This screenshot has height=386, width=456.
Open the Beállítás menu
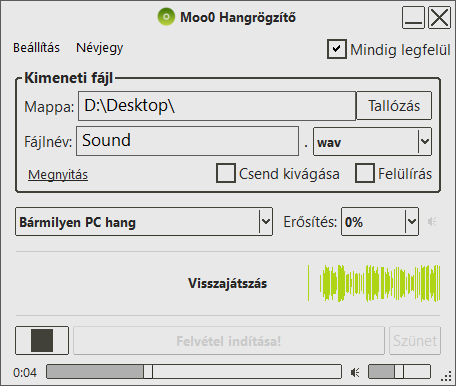(36, 48)
